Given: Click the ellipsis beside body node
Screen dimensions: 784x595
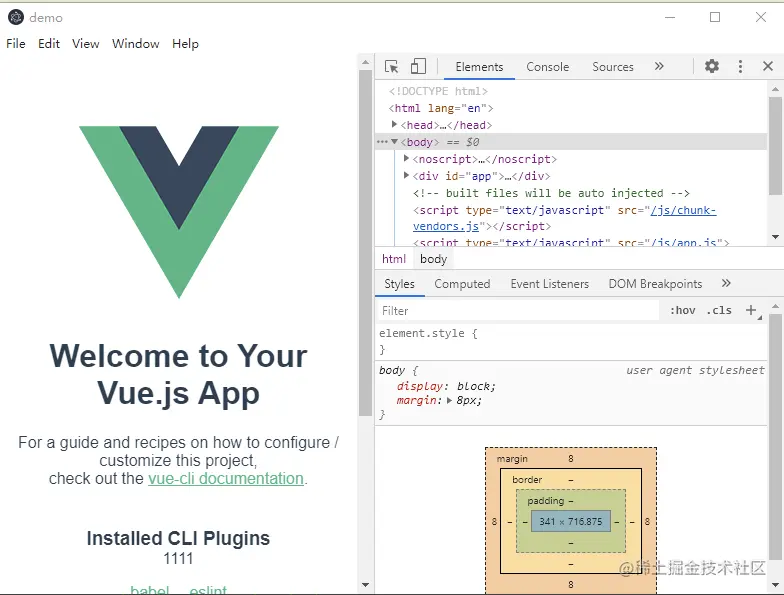Looking at the screenshot, I should [x=382, y=142].
